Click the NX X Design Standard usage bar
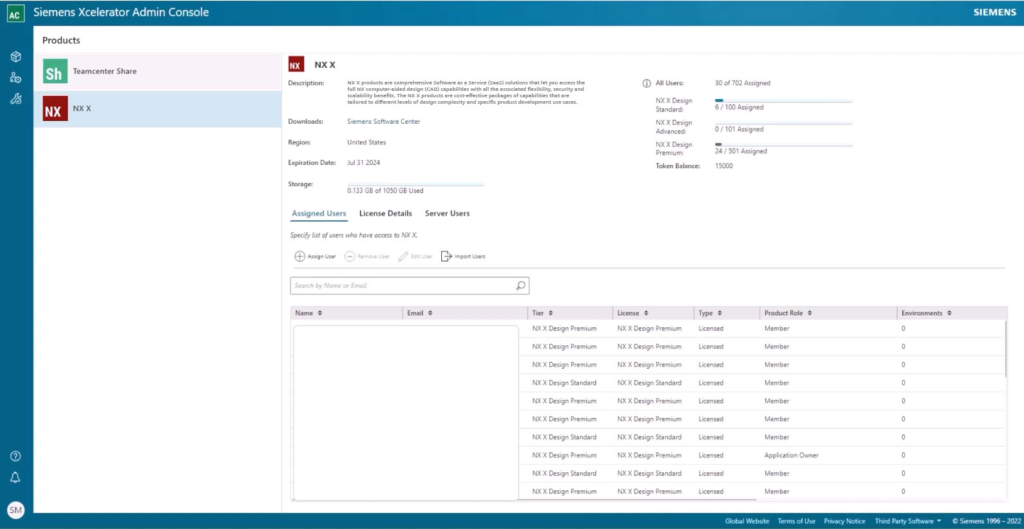The width and height of the screenshot is (1024, 529). tap(783, 101)
